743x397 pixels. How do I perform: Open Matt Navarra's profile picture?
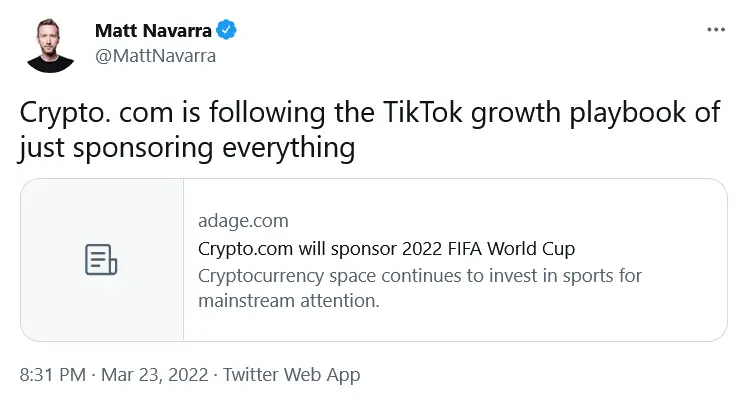[50, 44]
